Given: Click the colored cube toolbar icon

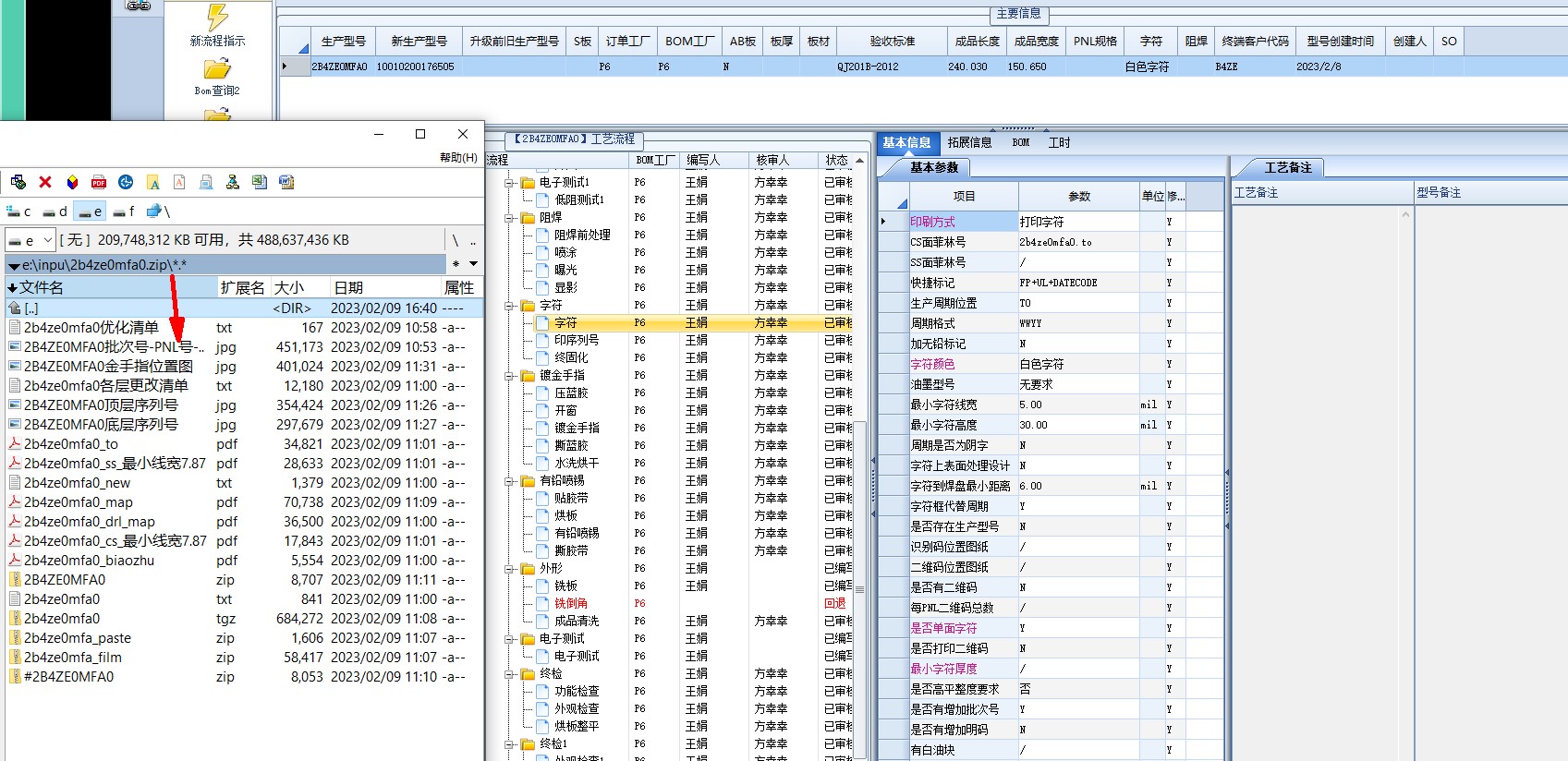Looking at the screenshot, I should pyautogui.click(x=72, y=182).
